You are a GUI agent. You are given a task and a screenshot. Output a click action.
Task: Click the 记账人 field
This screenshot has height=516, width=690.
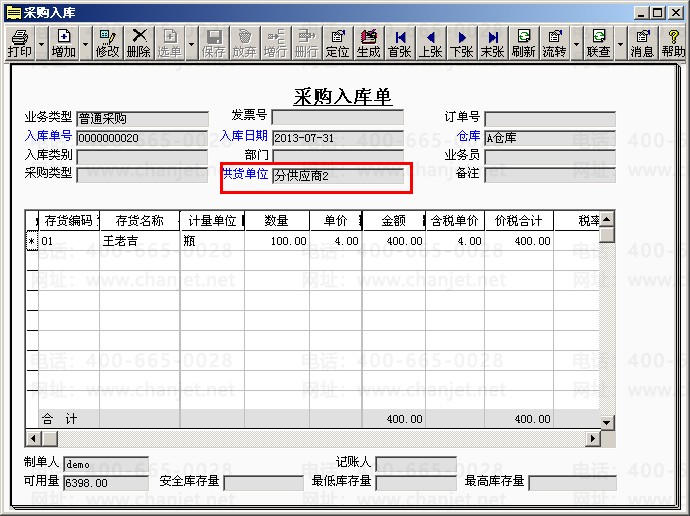[416, 464]
